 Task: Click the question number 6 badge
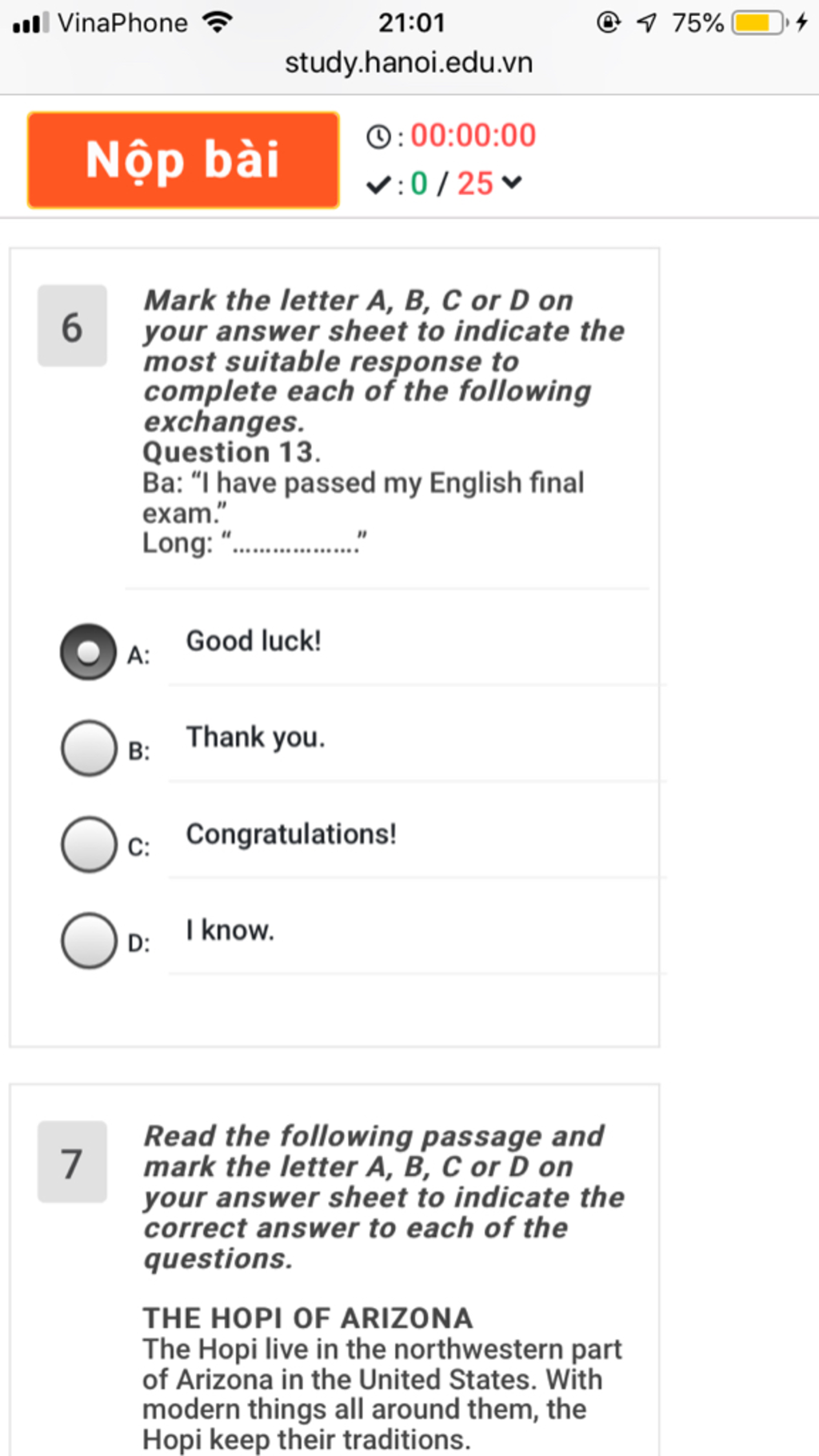pos(72,326)
